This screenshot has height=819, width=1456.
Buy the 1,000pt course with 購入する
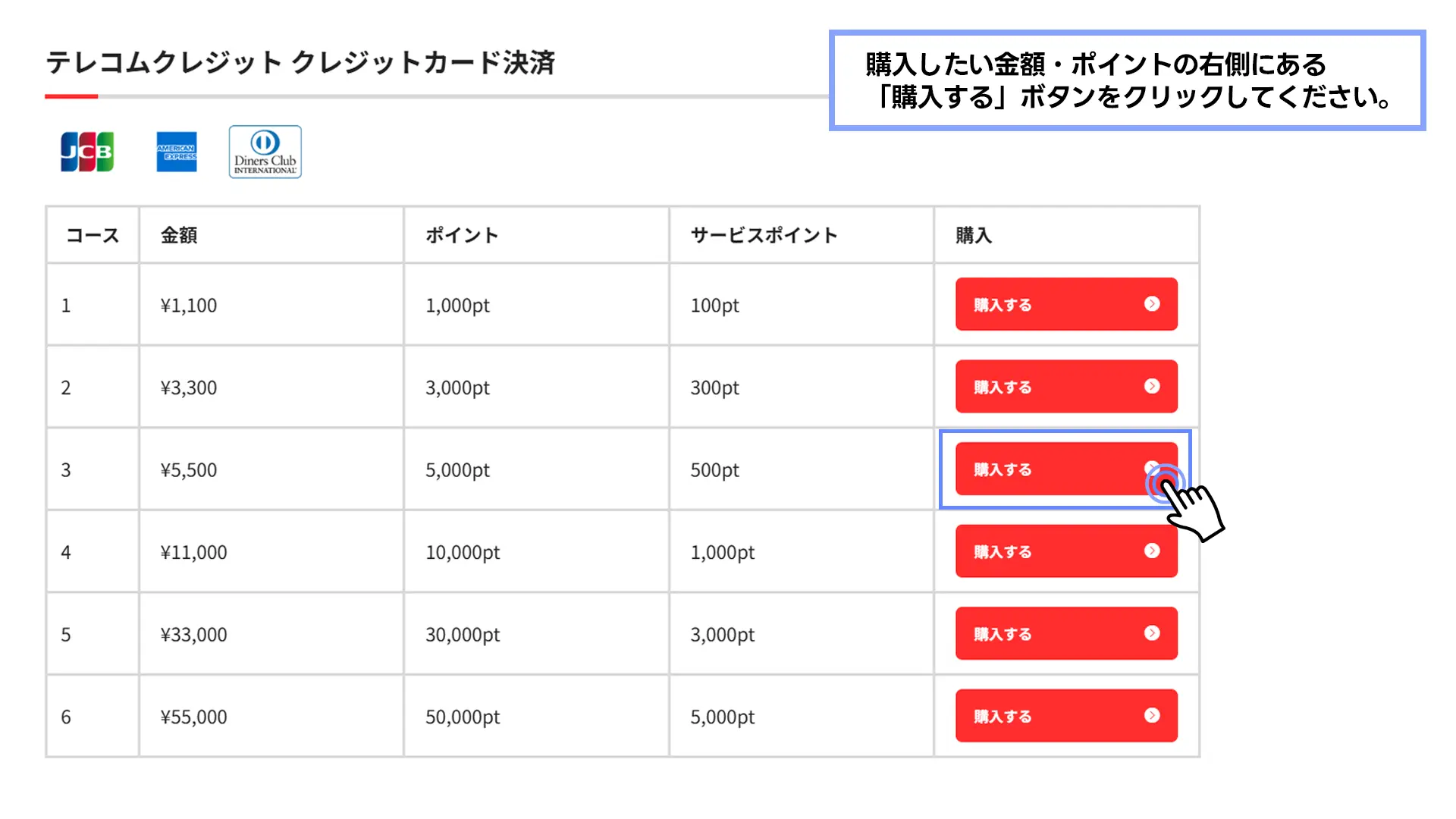click(1066, 304)
